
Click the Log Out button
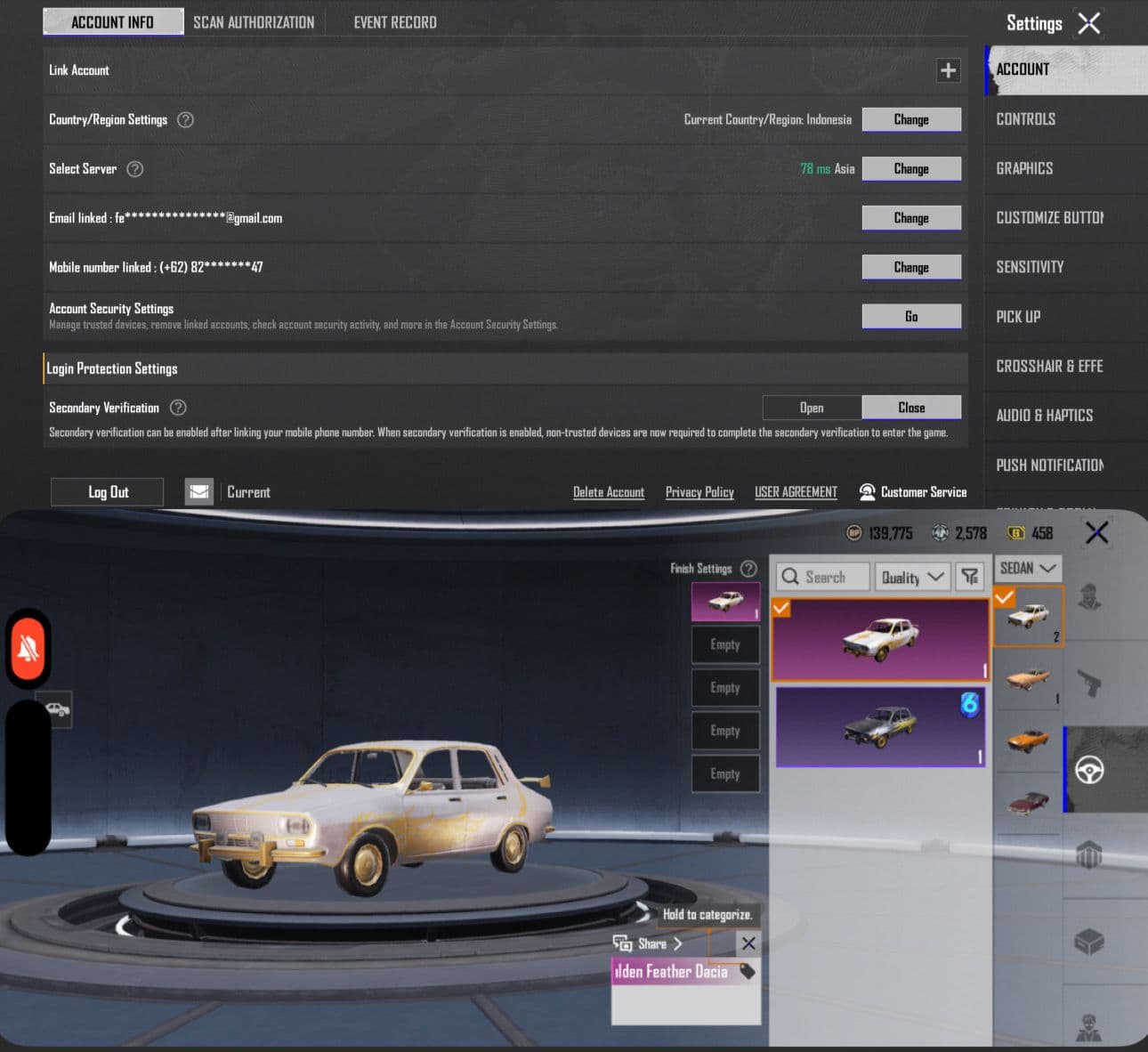pos(108,492)
